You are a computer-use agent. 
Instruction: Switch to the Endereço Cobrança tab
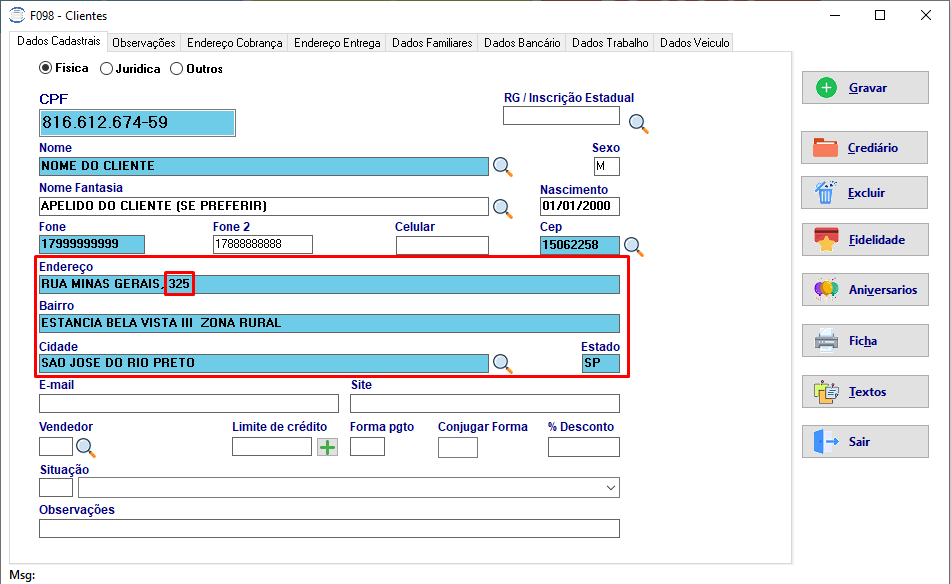[x=234, y=43]
